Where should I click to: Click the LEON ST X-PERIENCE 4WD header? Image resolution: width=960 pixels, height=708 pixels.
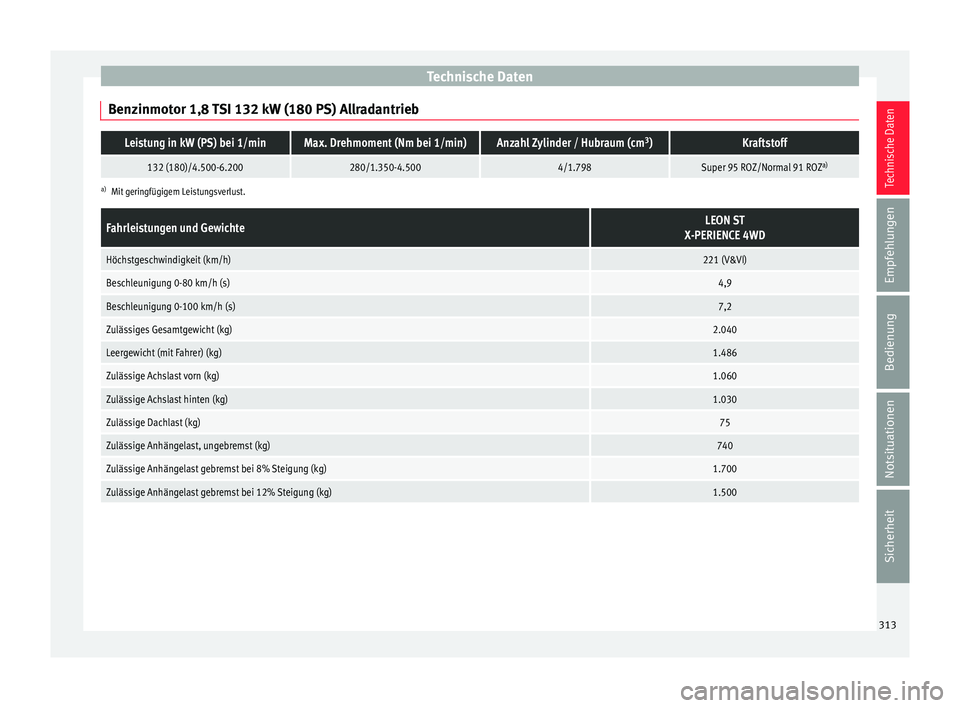(725, 228)
